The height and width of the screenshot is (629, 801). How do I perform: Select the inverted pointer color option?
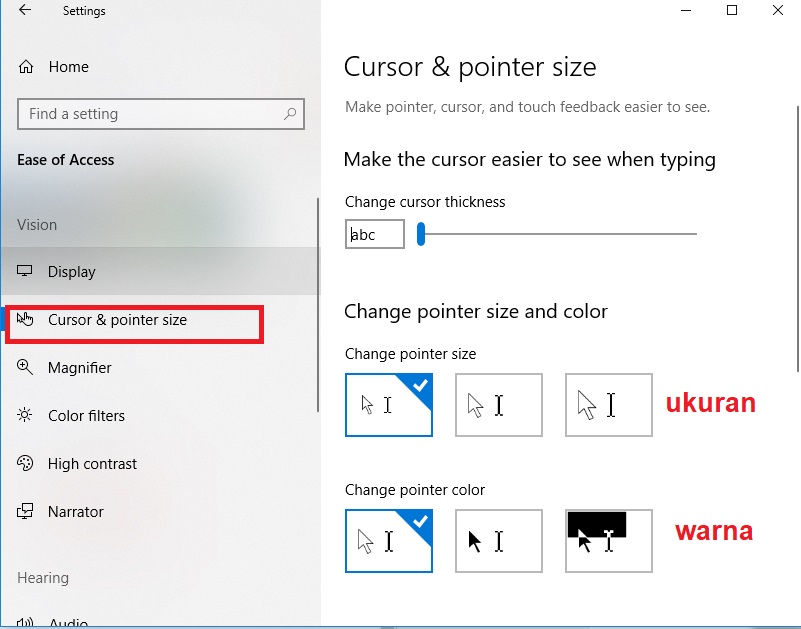coord(608,541)
